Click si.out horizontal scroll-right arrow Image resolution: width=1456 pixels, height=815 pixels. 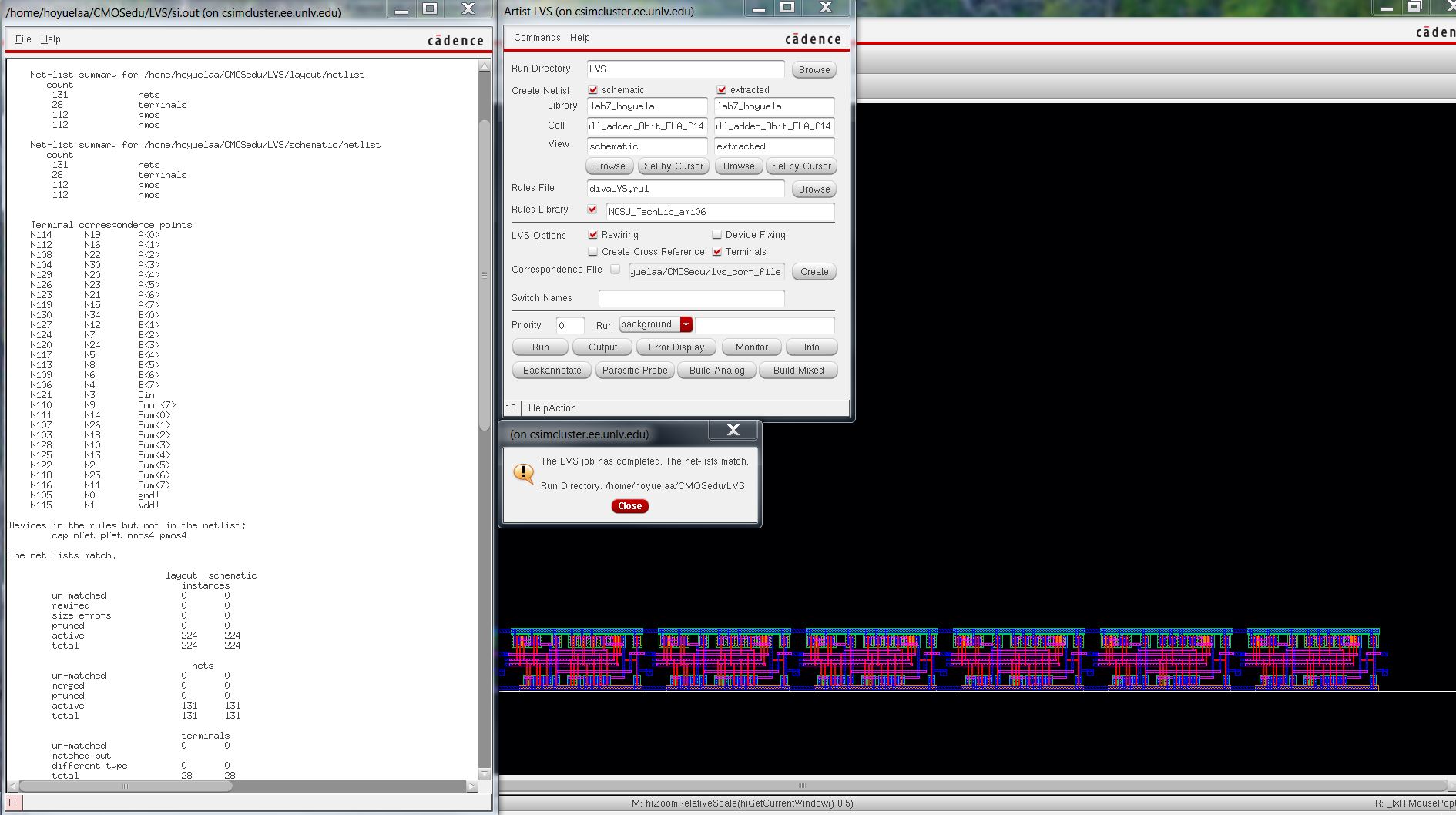(472, 786)
